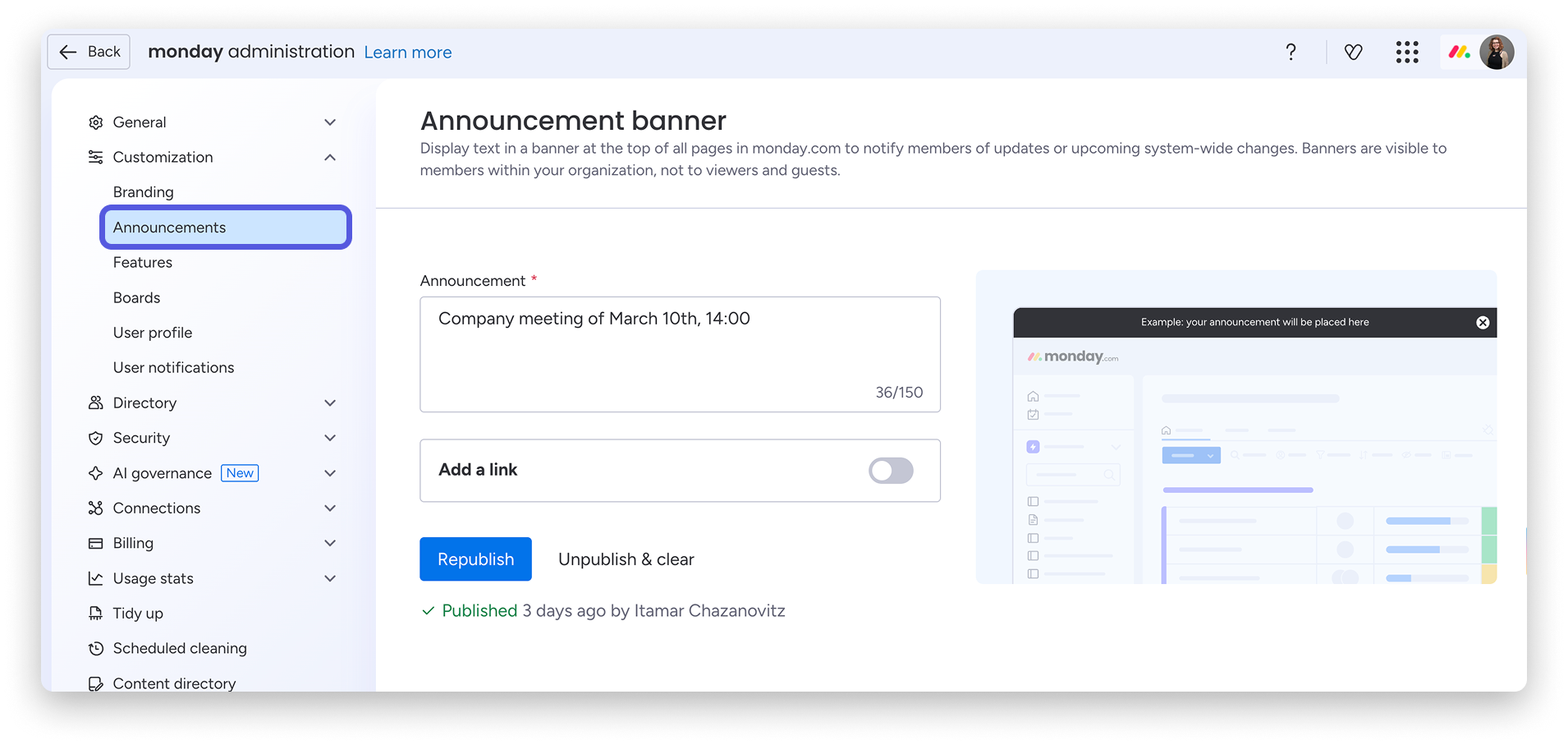Click the Security shield icon
Viewport: 1568px width, 745px height.
click(96, 438)
